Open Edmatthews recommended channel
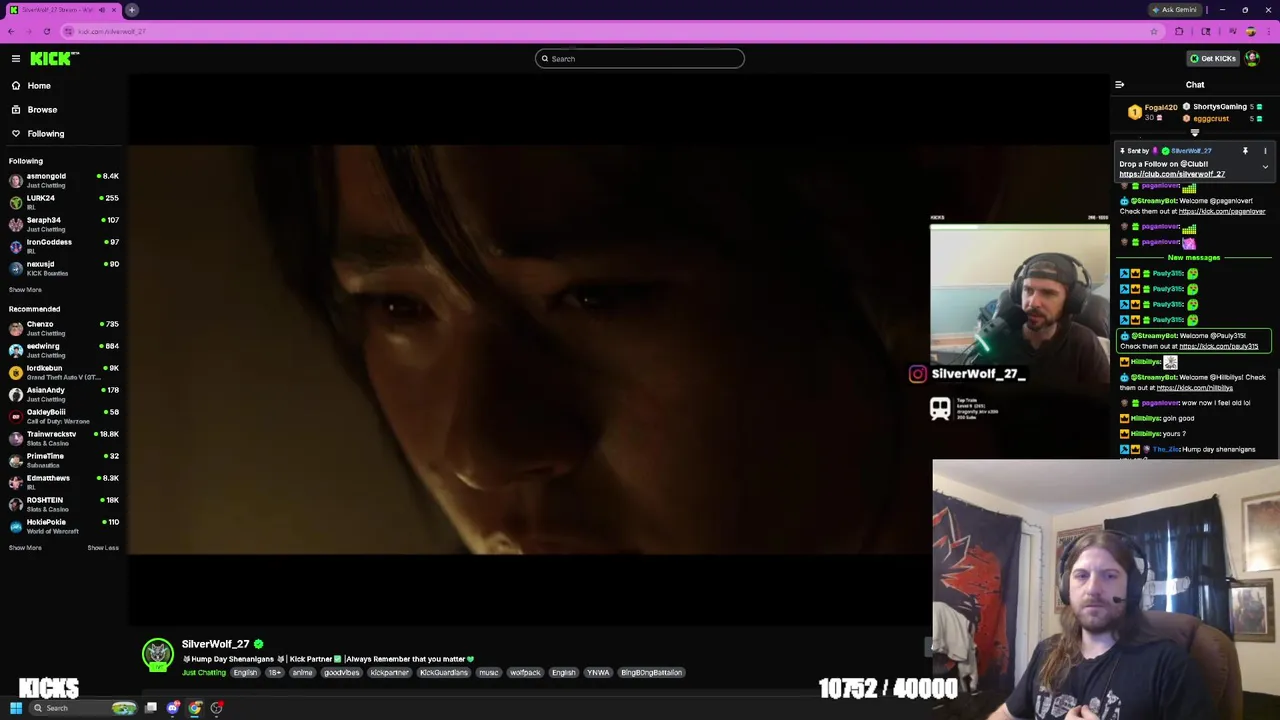The image size is (1280, 720). [64, 482]
